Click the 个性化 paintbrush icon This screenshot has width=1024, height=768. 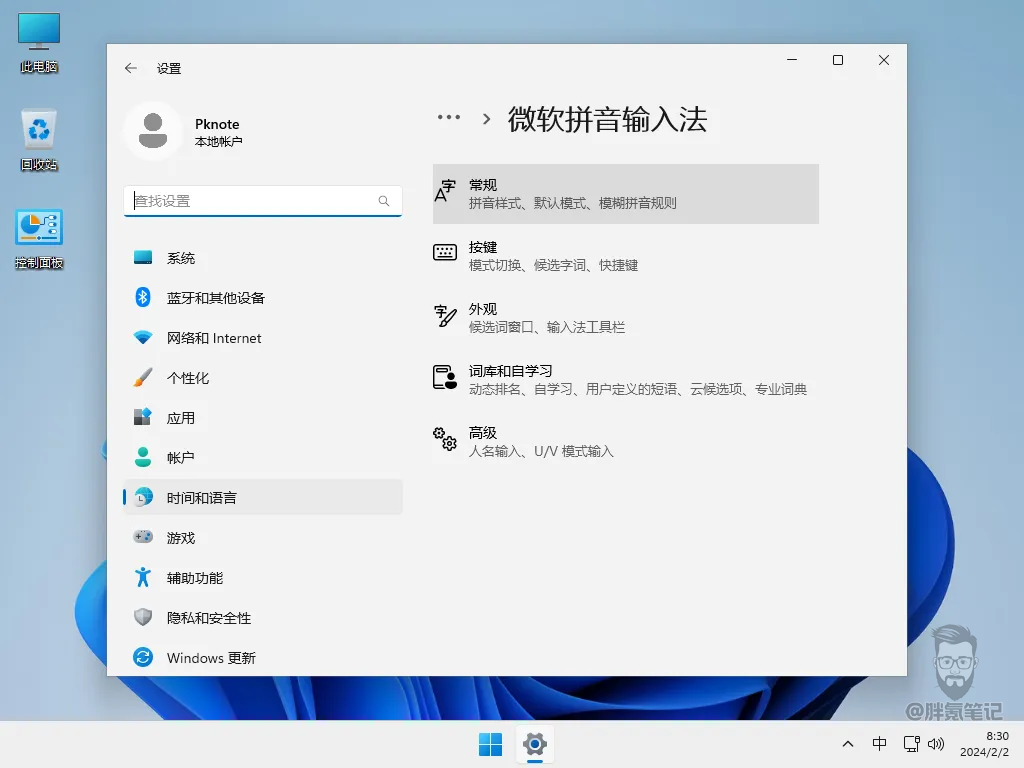tap(143, 377)
